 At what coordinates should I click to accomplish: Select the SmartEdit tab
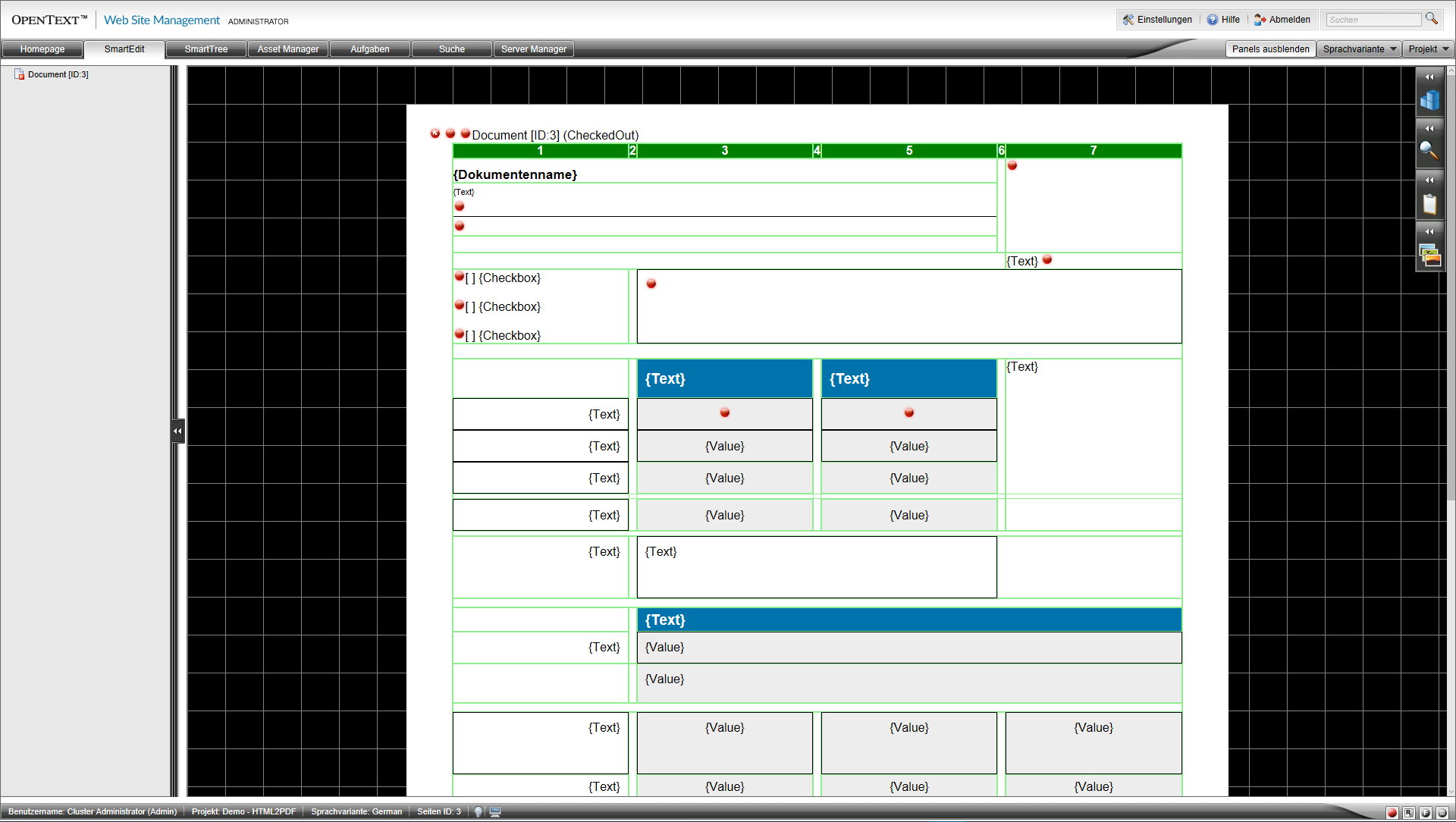124,49
